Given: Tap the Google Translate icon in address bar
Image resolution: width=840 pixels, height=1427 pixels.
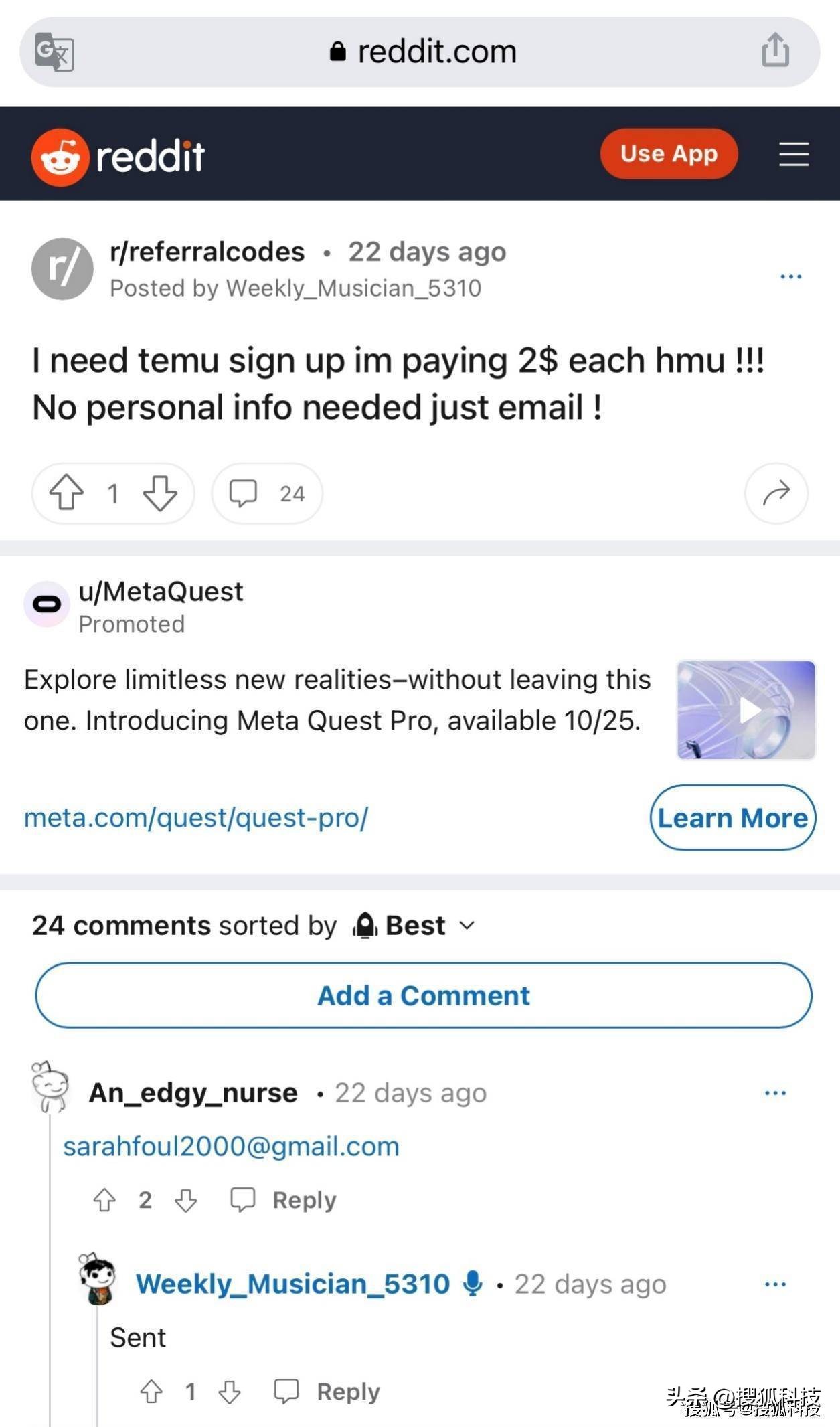Looking at the screenshot, I should click(x=54, y=52).
